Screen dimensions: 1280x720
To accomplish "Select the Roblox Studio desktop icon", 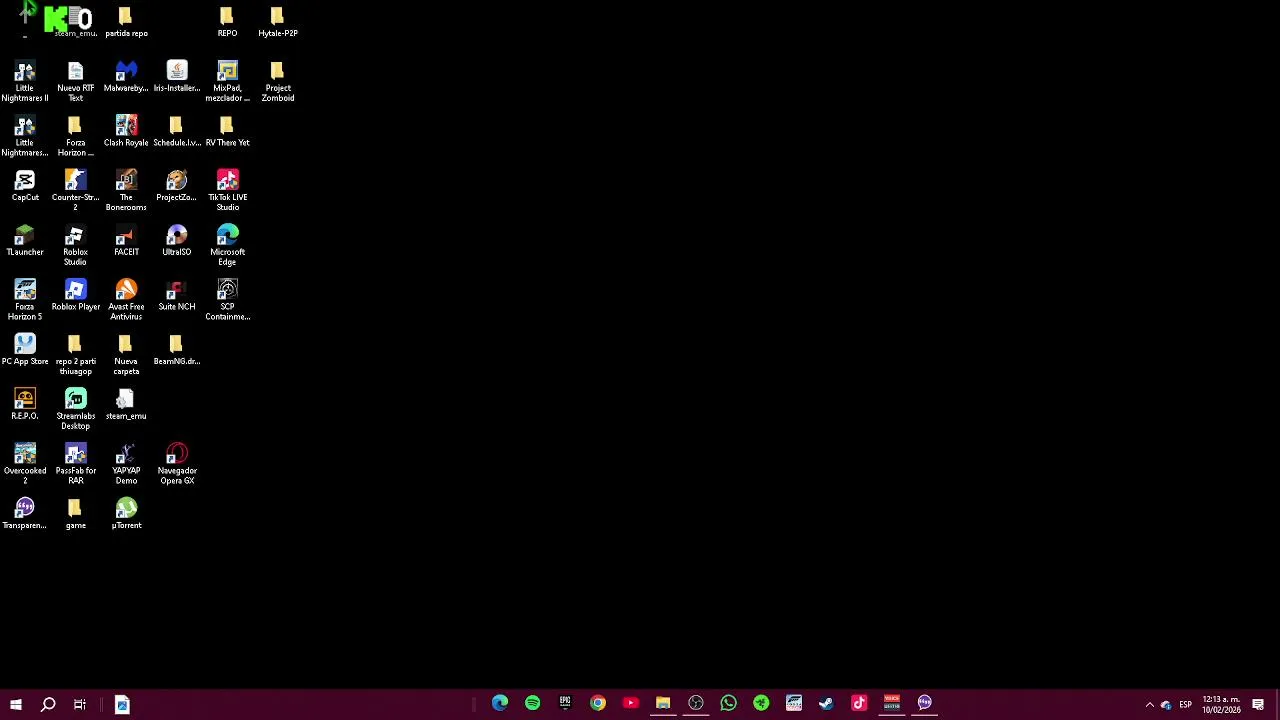I will pos(75,245).
